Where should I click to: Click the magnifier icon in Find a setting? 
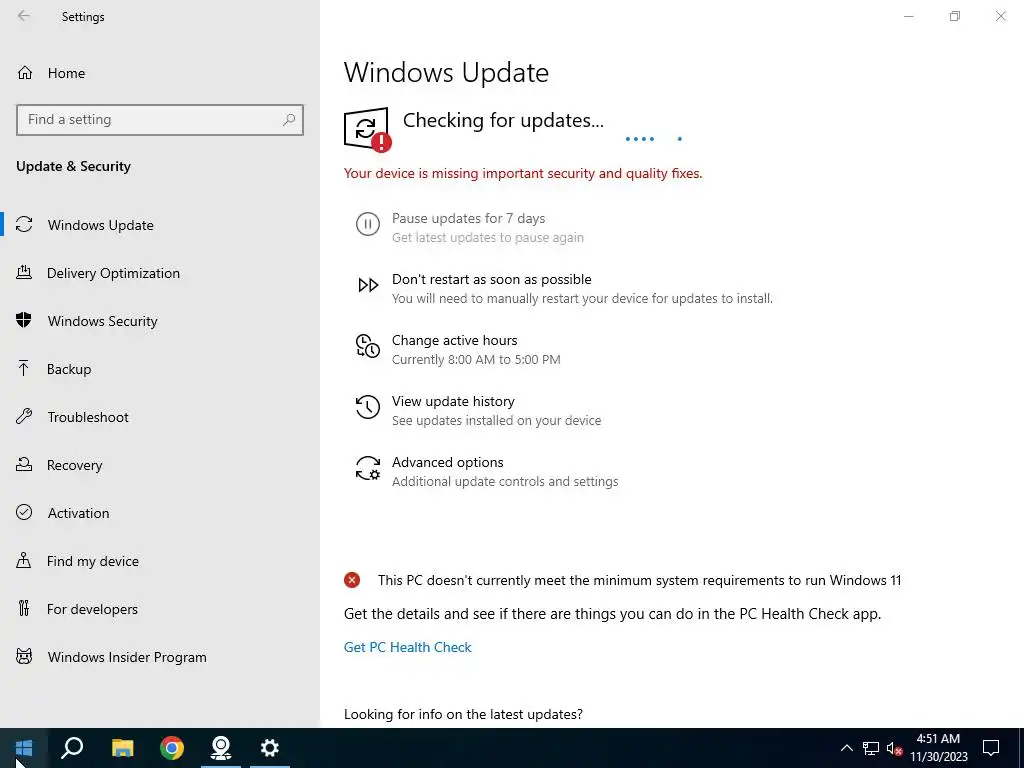point(289,120)
